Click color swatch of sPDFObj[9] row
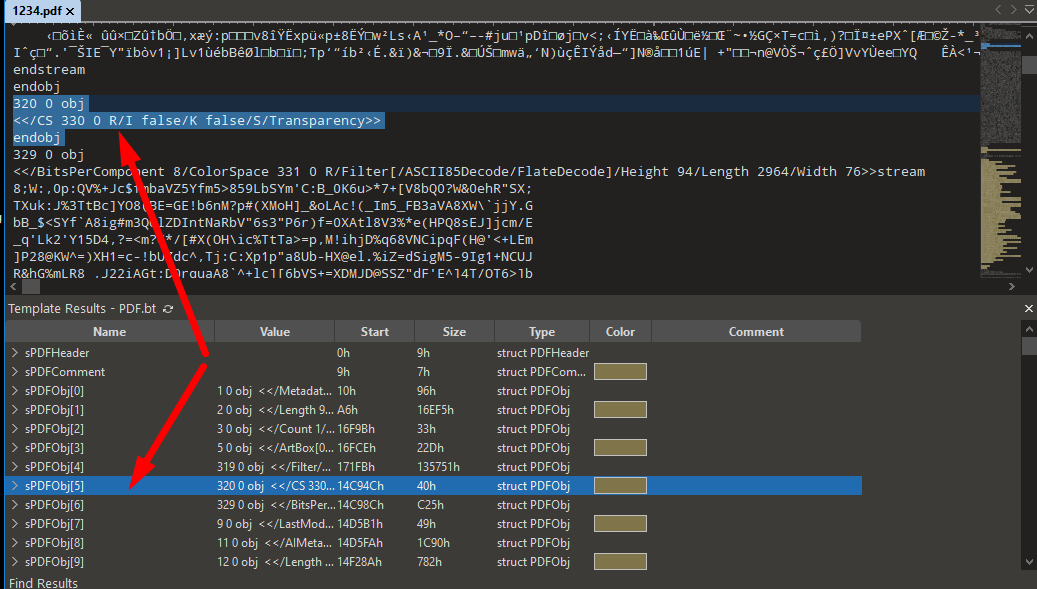This screenshot has height=589, width=1037. tap(620, 562)
